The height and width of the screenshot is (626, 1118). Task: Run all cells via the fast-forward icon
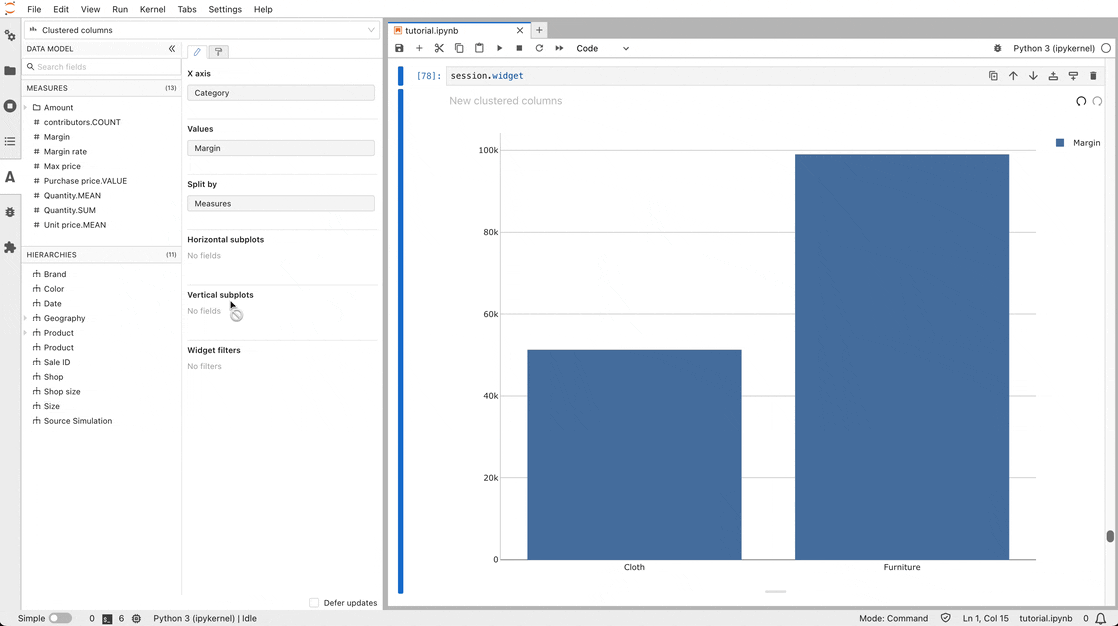559,48
